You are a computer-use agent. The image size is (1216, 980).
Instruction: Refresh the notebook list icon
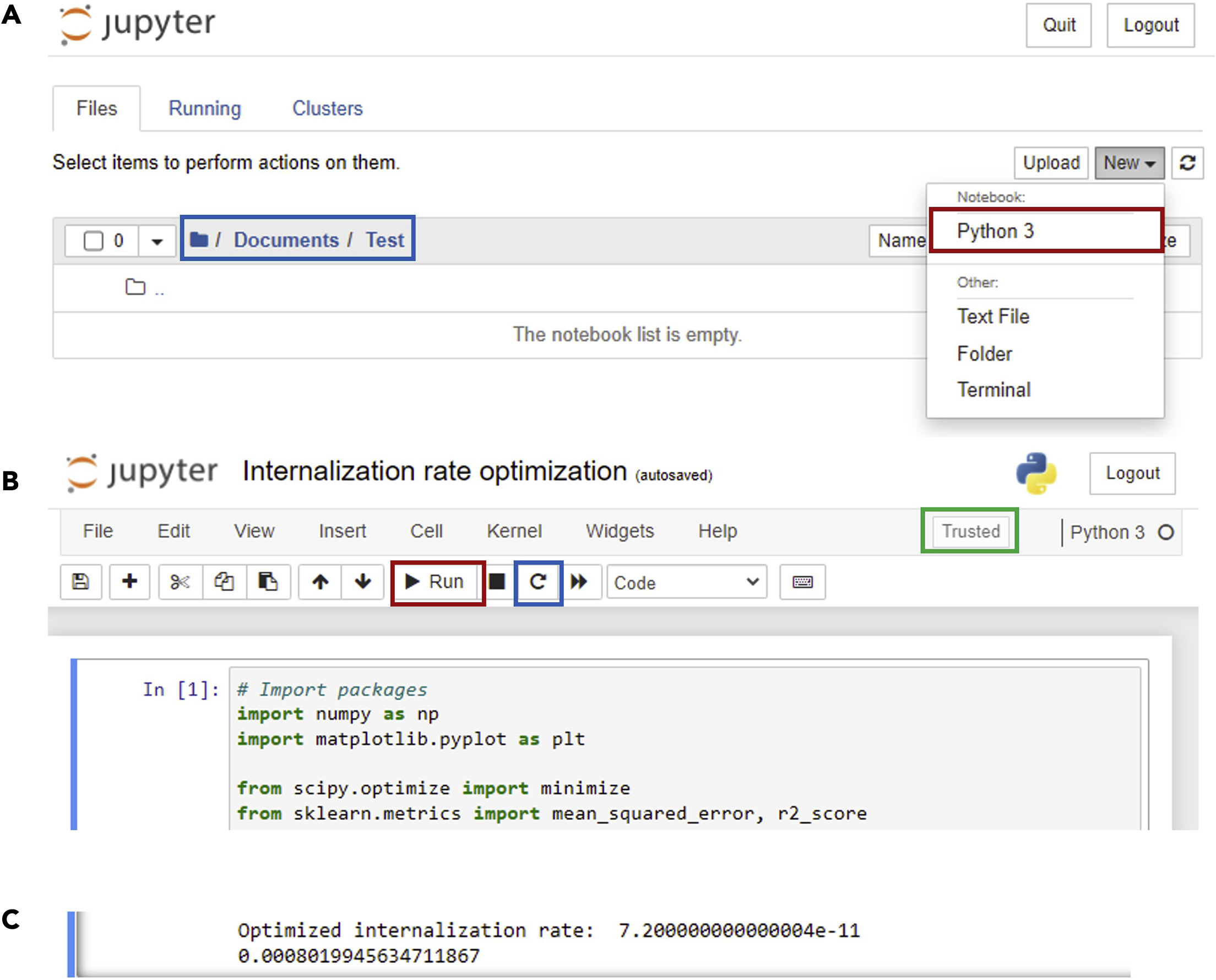[1187, 163]
